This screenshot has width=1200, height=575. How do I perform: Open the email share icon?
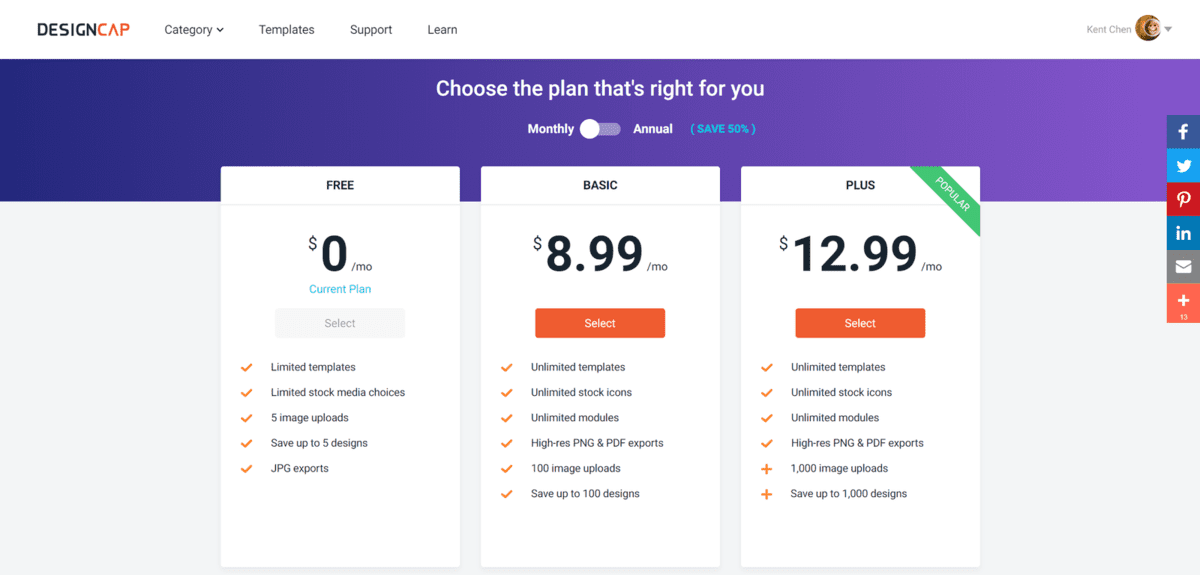point(1183,267)
